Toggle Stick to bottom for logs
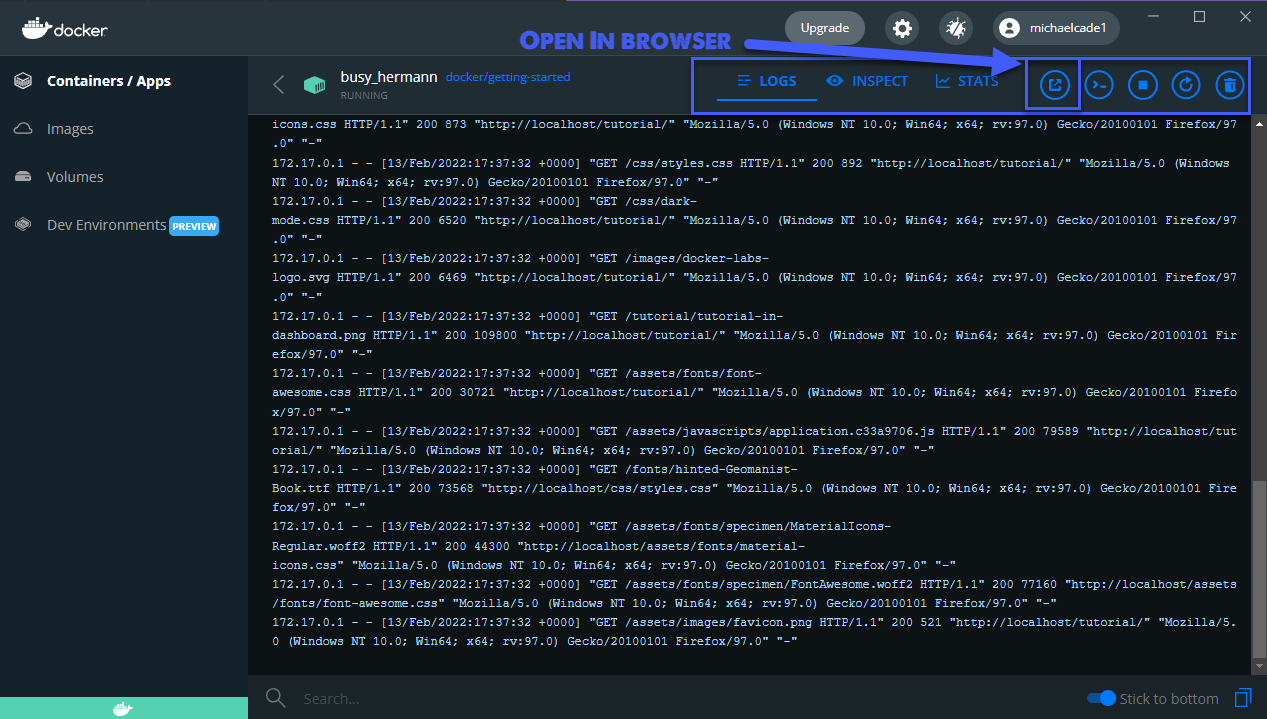This screenshot has height=719, width=1267. 1100,698
